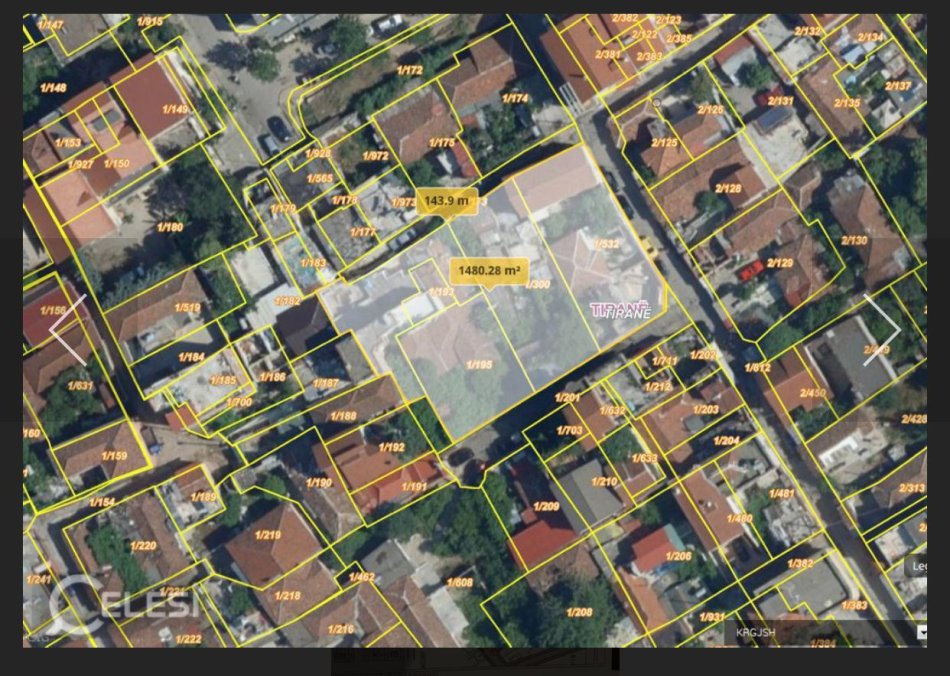Click on parcel 1/180
950x676 pixels.
[170, 227]
